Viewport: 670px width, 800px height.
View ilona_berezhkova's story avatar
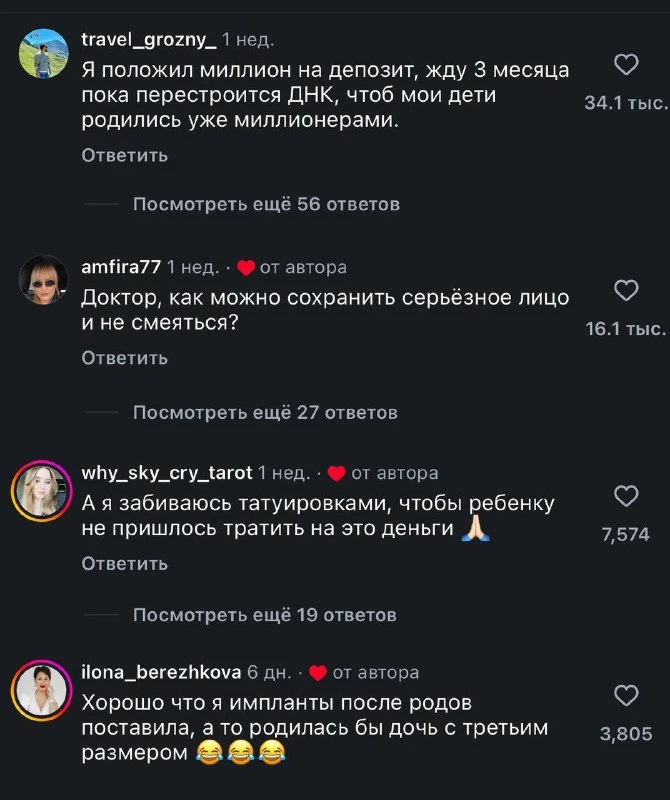pyautogui.click(x=42, y=688)
